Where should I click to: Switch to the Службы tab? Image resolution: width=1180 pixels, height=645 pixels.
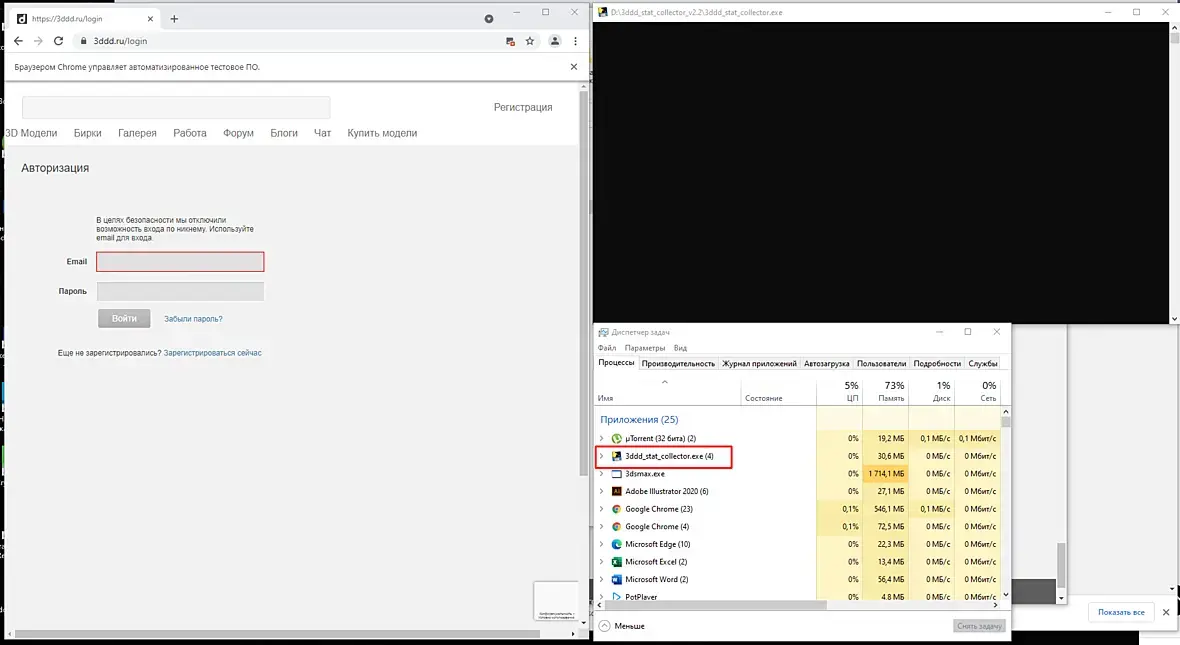(983, 364)
